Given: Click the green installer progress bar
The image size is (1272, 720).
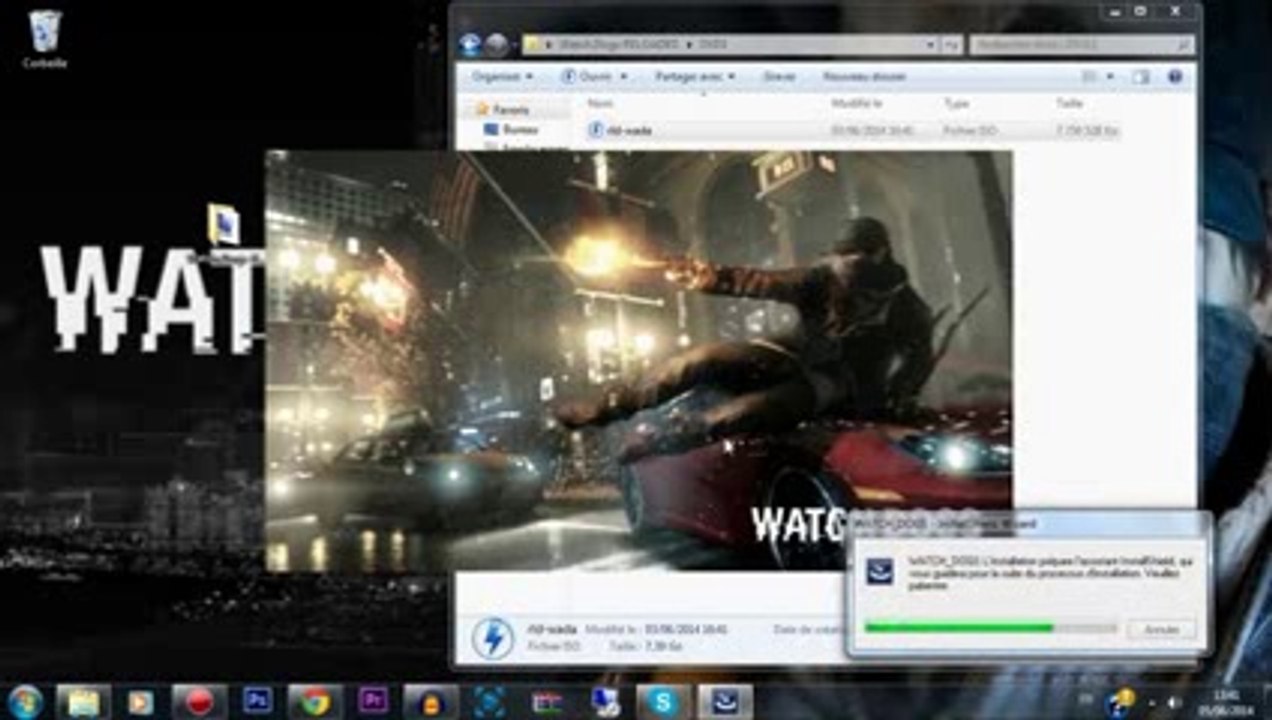Looking at the screenshot, I should tap(990, 628).
